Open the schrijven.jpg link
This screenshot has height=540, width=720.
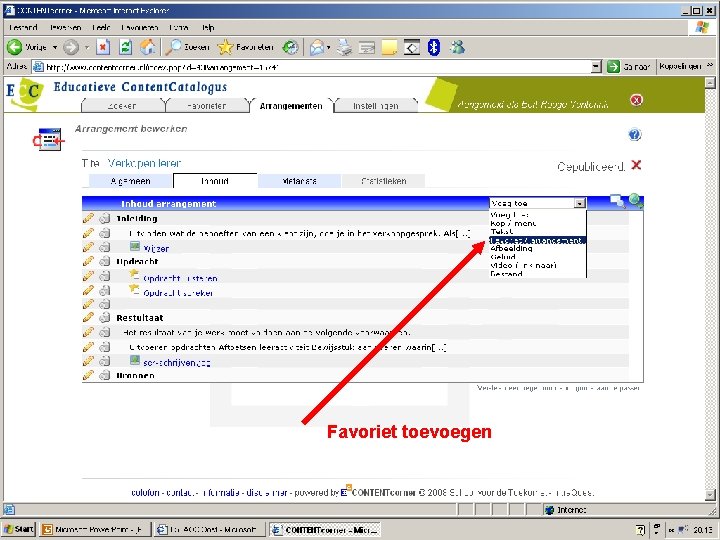(177, 362)
